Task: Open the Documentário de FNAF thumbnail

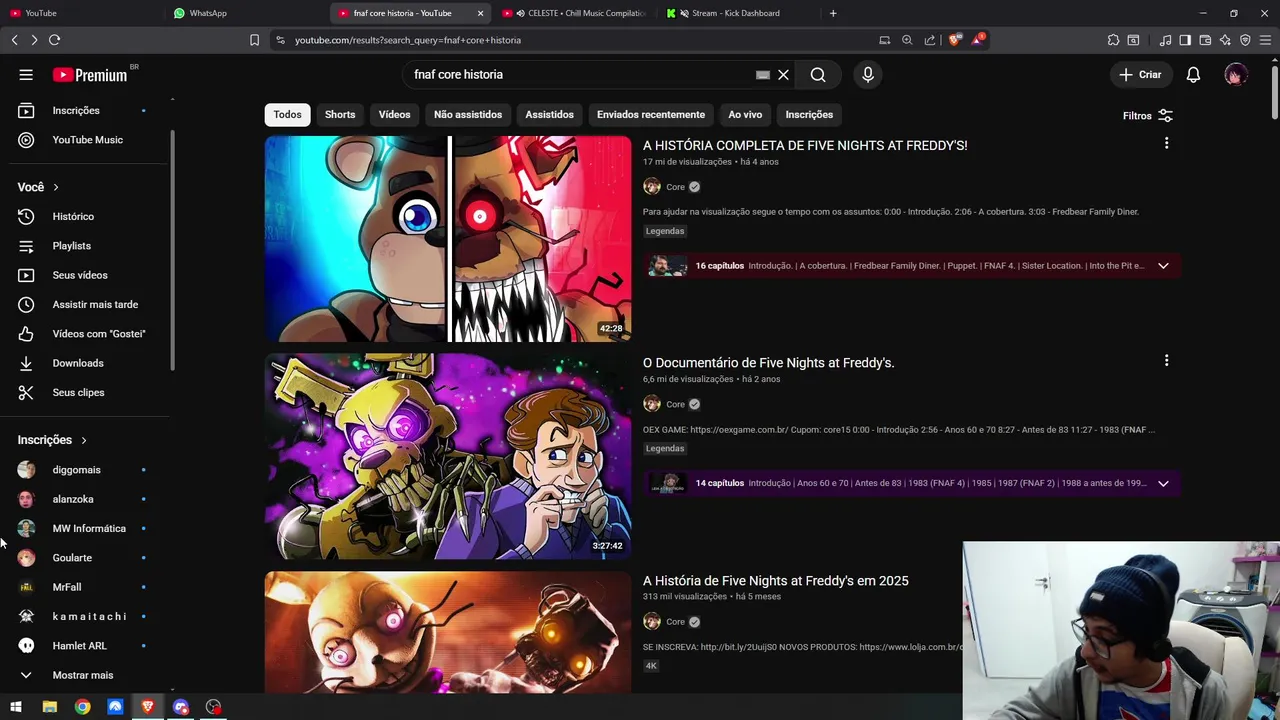Action: [x=448, y=456]
